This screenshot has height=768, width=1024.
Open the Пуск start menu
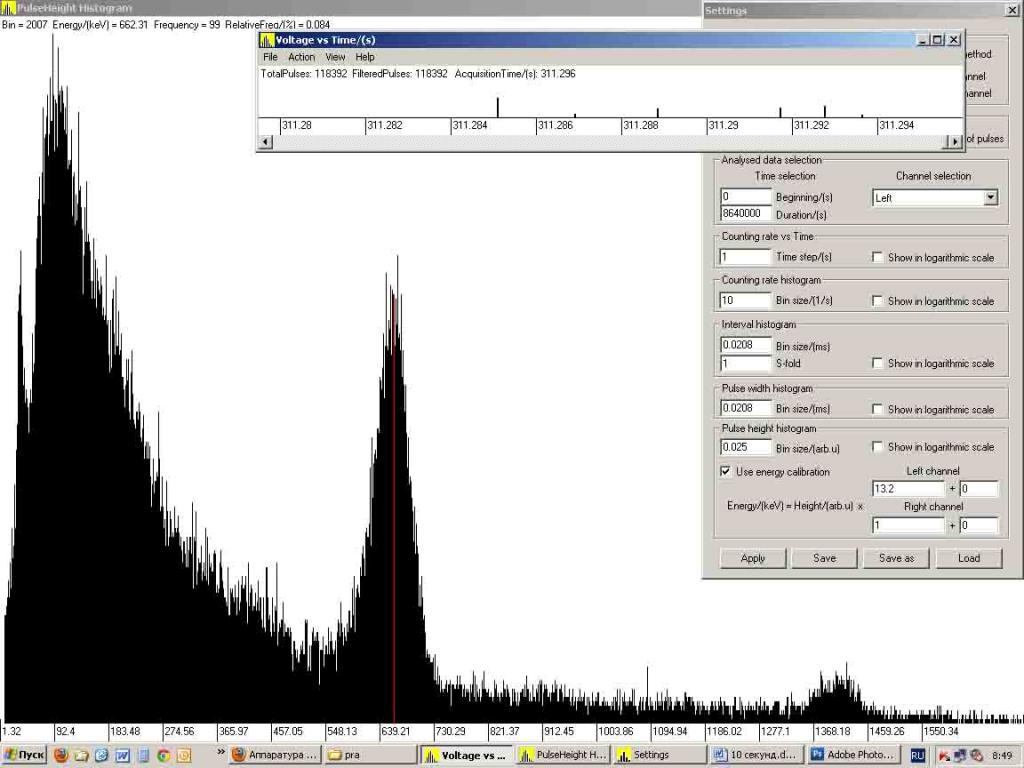[24, 755]
